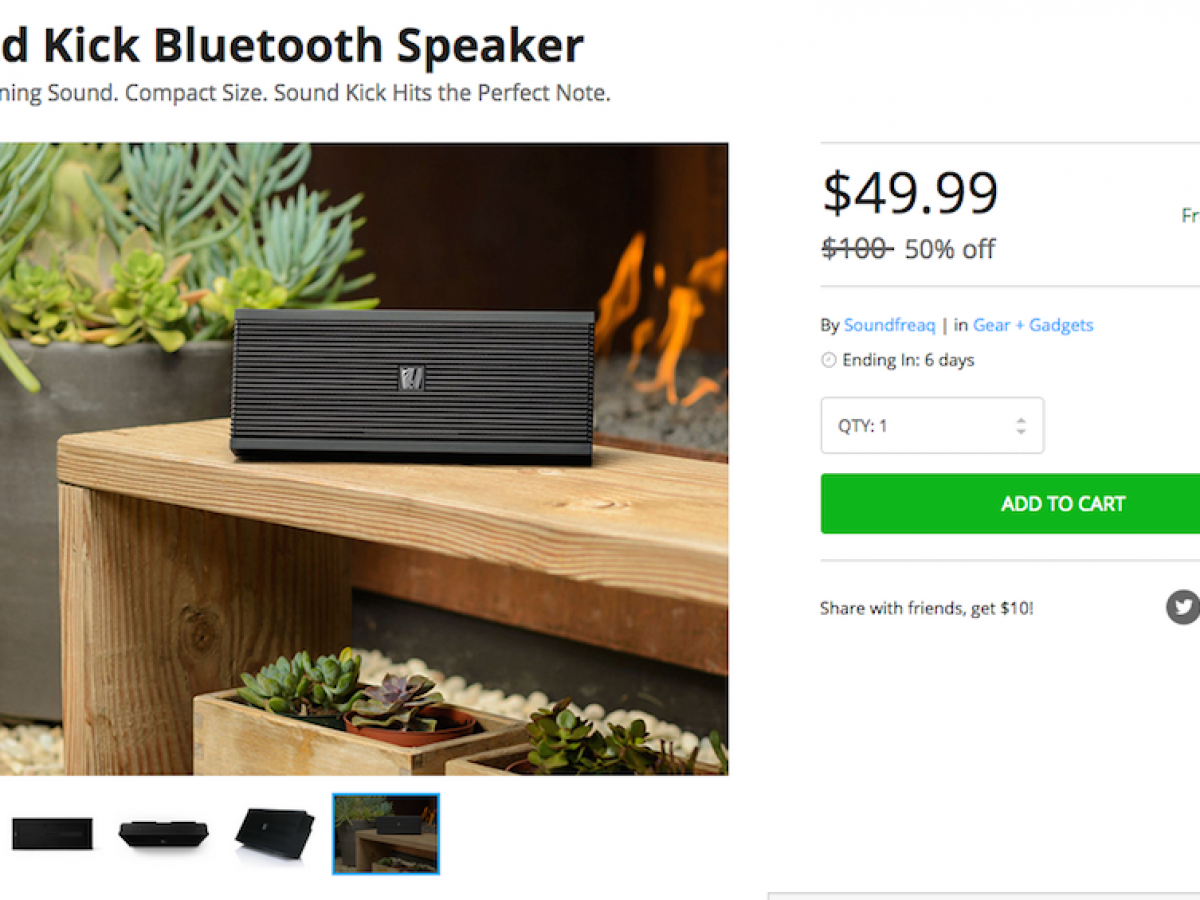Open the QTY quantity dropdown
The width and height of the screenshot is (1200, 900).
coord(932,425)
